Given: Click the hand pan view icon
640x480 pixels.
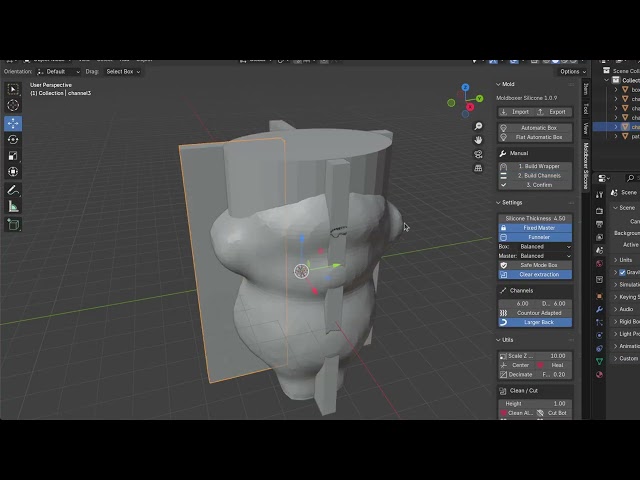Looking at the screenshot, I should (x=478, y=140).
